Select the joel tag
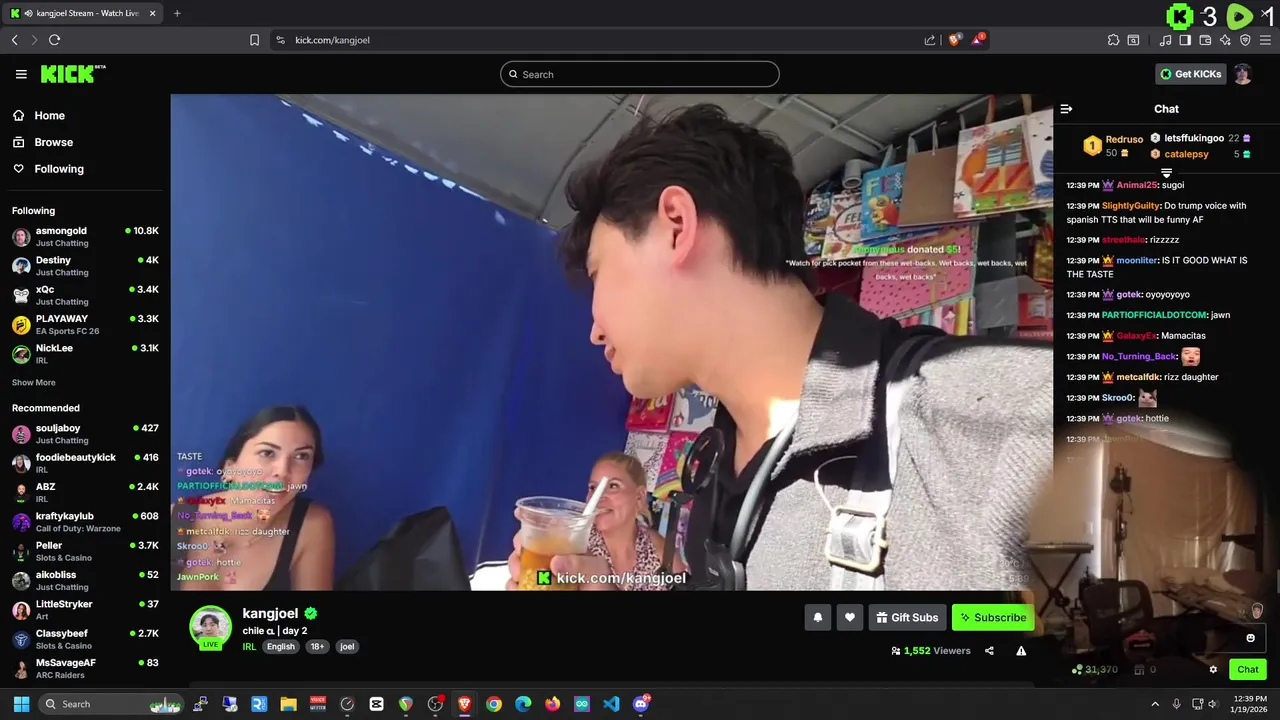The image size is (1280, 720). click(x=347, y=646)
